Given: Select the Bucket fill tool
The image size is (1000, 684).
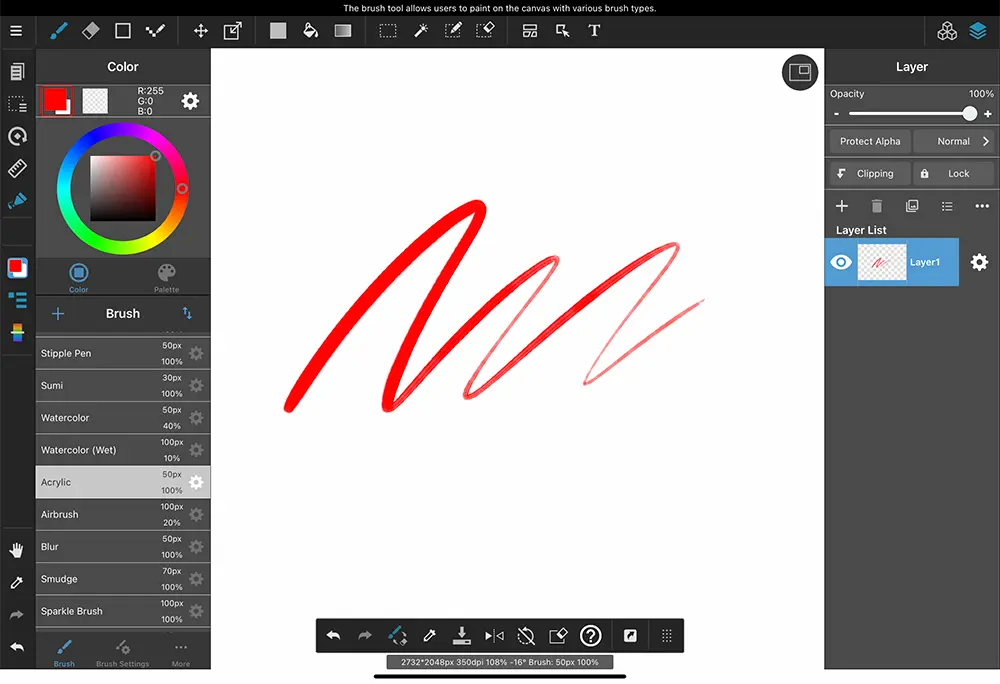Looking at the screenshot, I should point(310,31).
